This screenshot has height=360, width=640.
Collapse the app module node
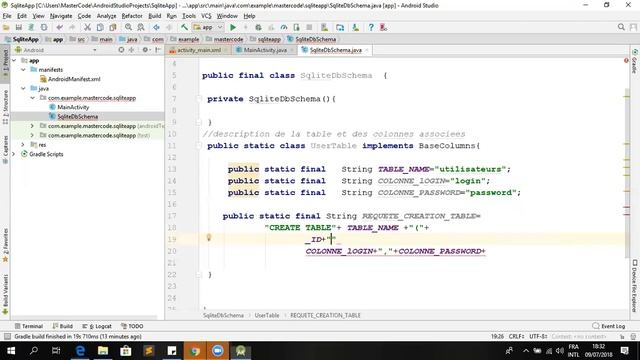pos(14,60)
